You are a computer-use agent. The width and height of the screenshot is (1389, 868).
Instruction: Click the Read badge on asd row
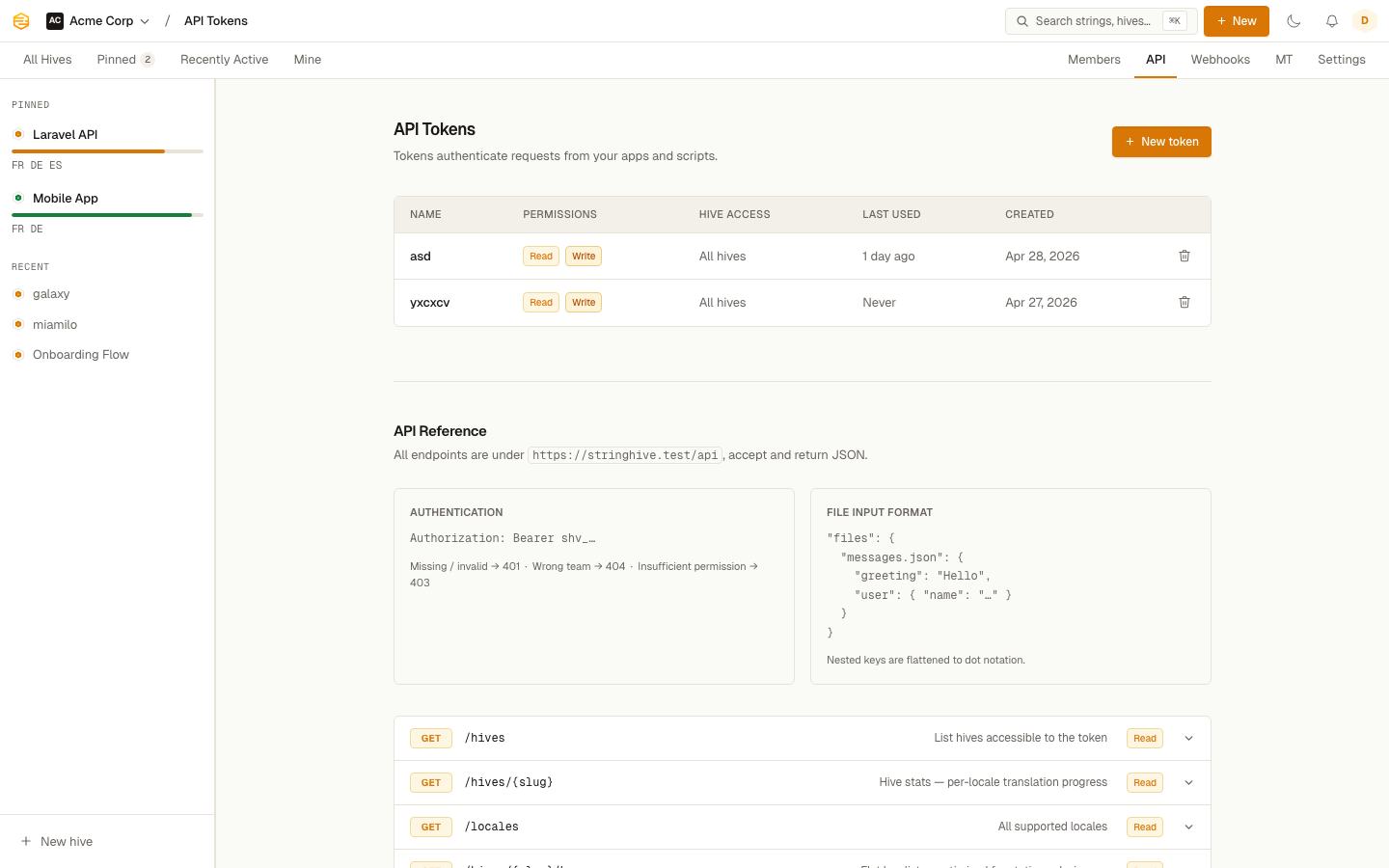click(541, 257)
